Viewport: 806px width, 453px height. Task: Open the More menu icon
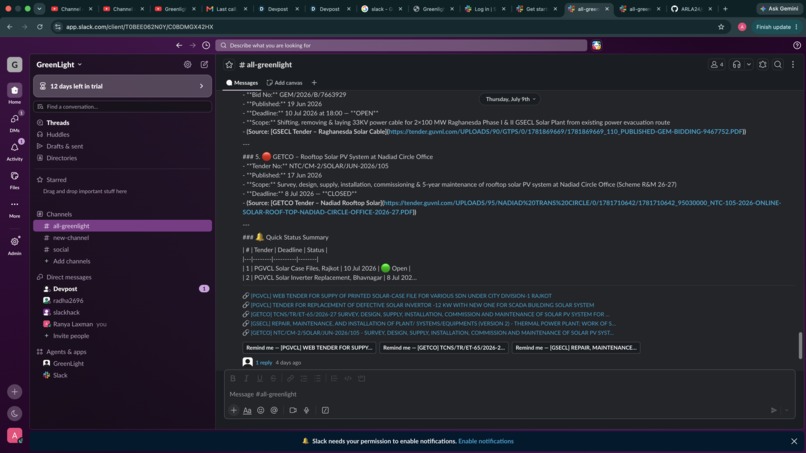(14, 208)
